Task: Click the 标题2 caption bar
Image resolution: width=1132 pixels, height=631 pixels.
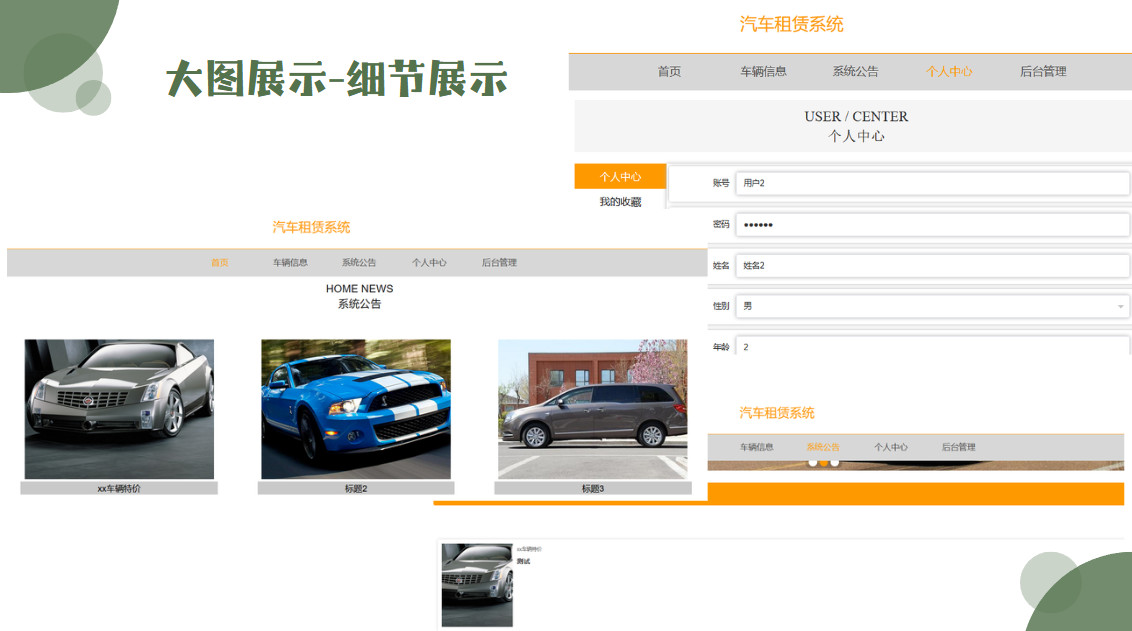Action: click(x=356, y=489)
